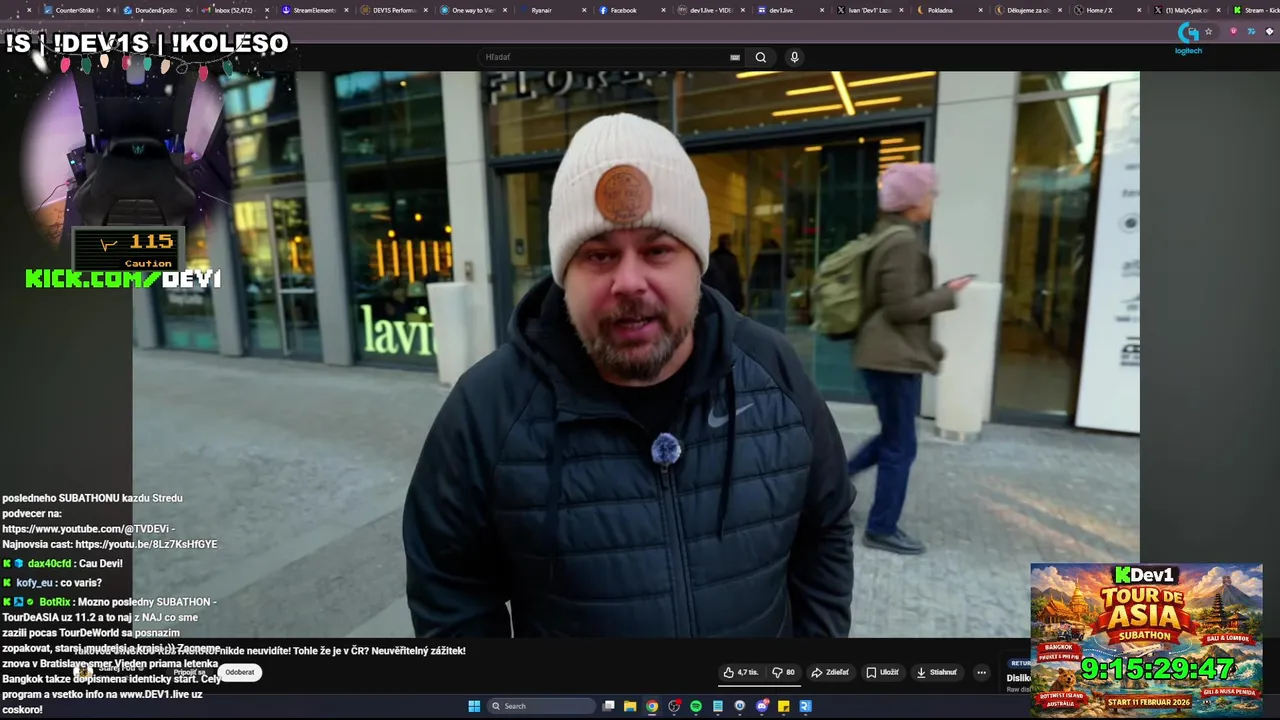The height and width of the screenshot is (720, 1280).
Task: Open File Explorer from the taskbar
Action: [x=630, y=706]
